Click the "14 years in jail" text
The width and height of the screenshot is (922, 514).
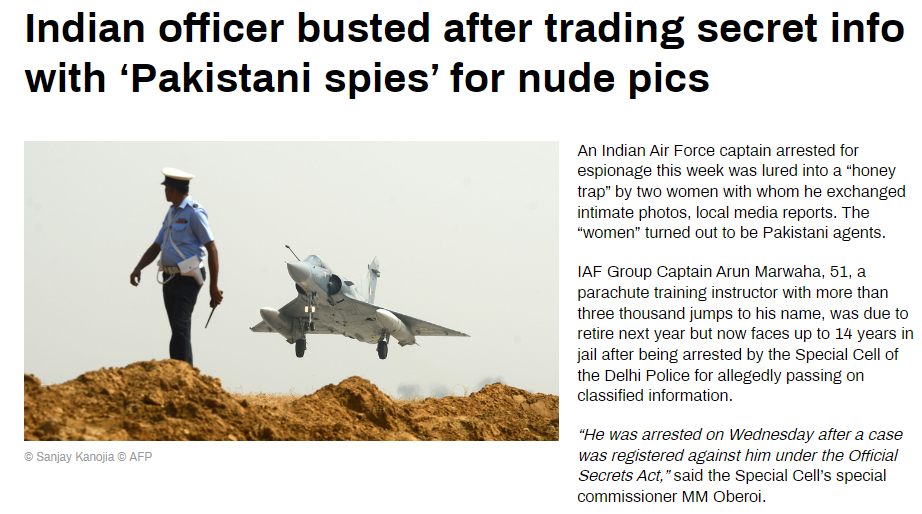point(746,344)
